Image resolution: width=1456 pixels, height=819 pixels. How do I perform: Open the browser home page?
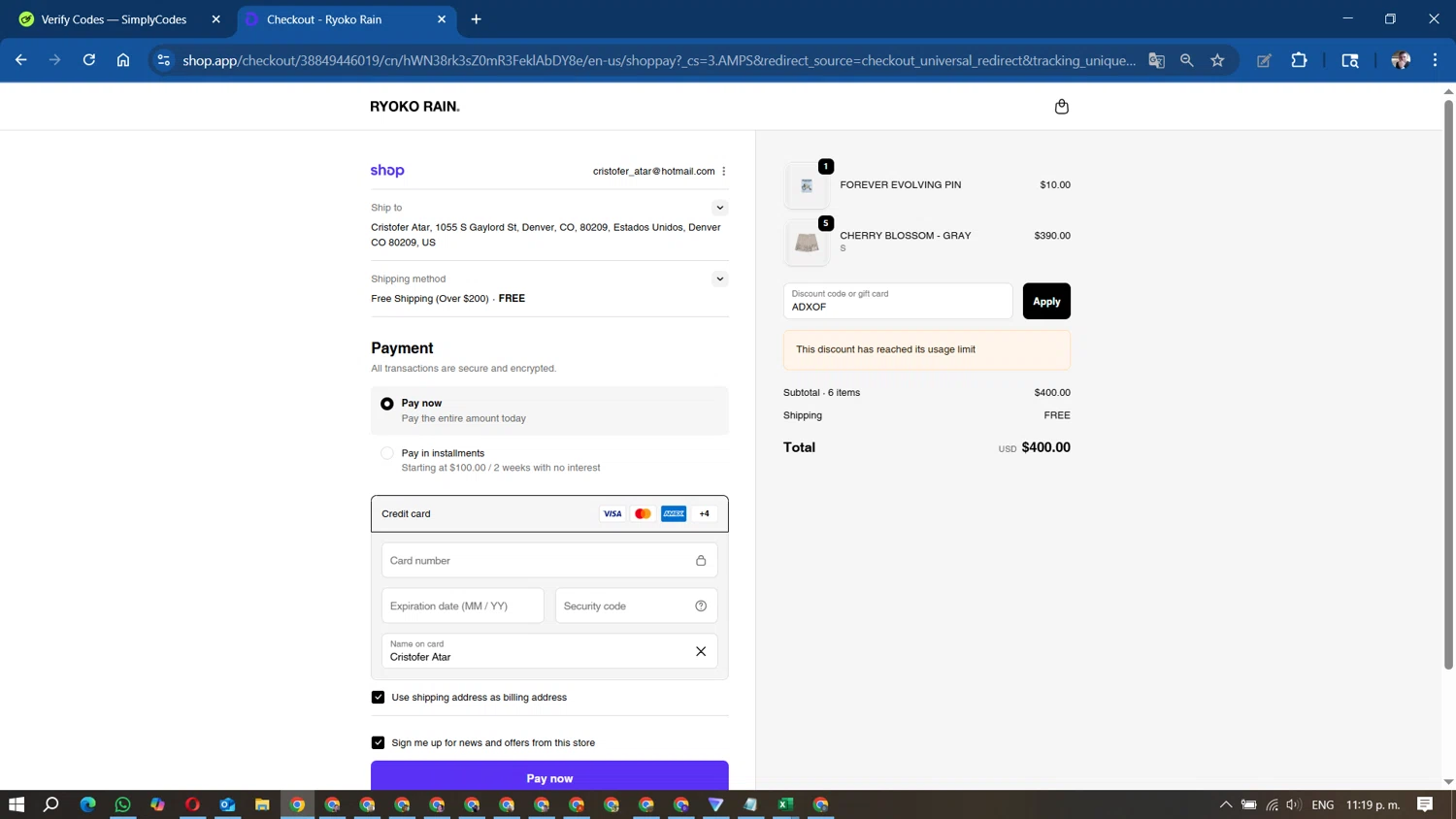click(x=123, y=60)
